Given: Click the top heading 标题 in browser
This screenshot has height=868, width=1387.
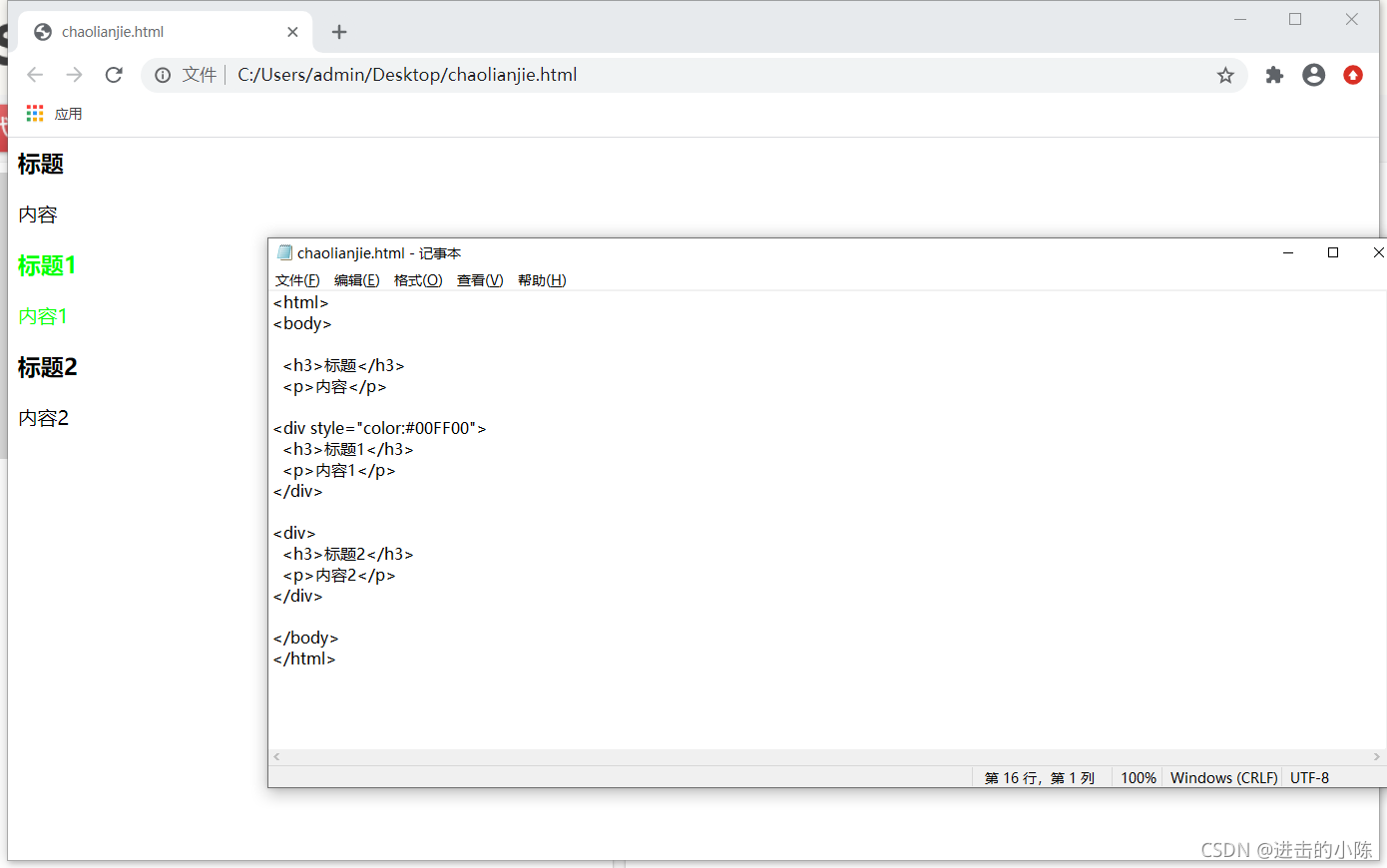Looking at the screenshot, I should [x=41, y=164].
